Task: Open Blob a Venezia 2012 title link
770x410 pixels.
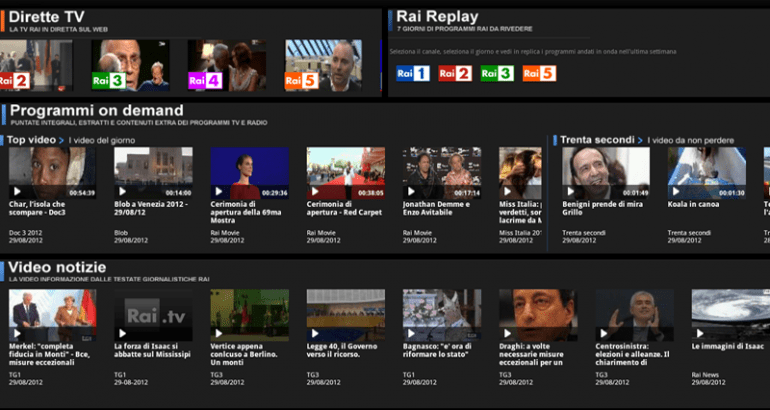Action: (151, 208)
